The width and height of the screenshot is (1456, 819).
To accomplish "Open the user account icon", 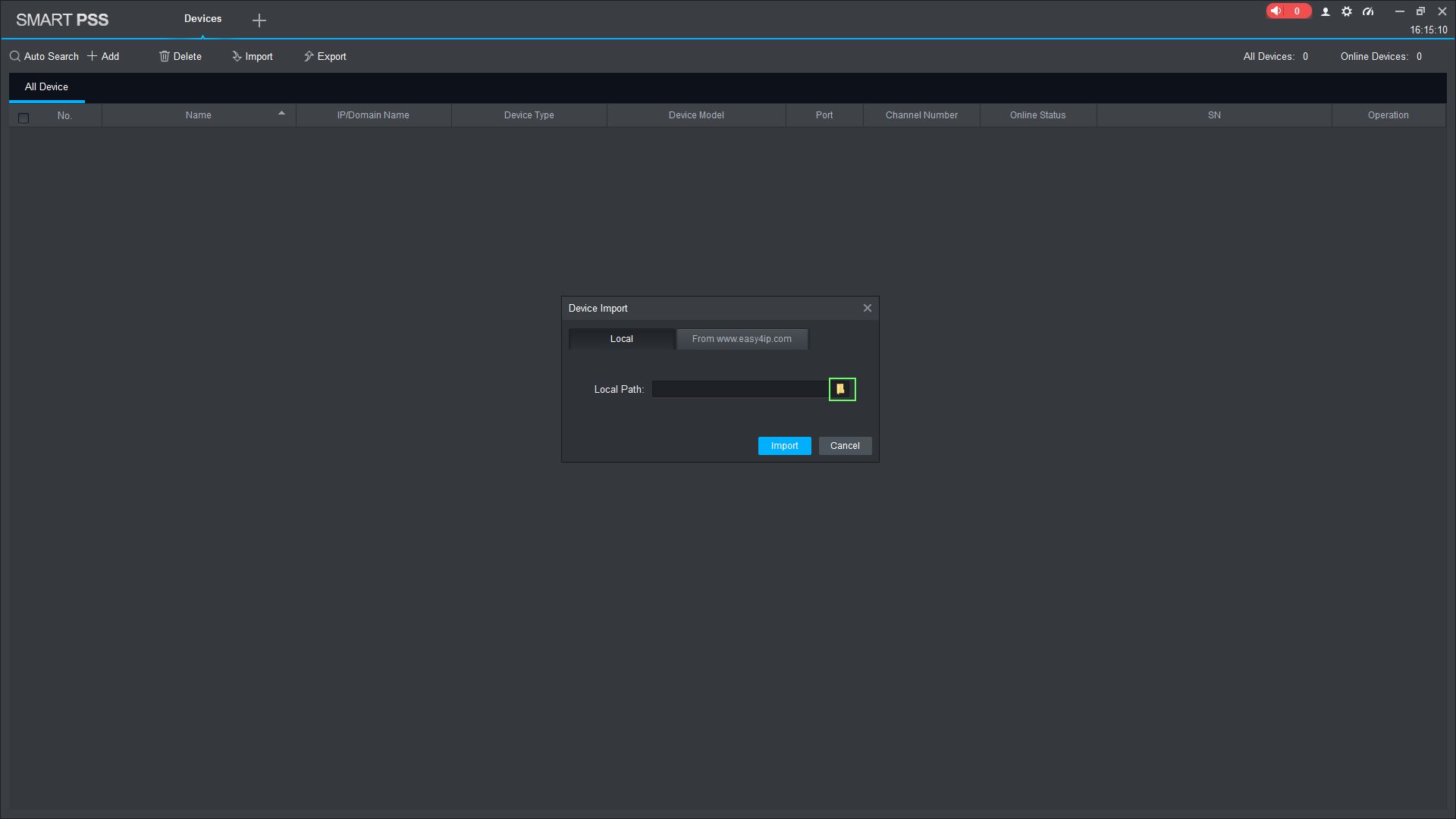I will coord(1326,11).
